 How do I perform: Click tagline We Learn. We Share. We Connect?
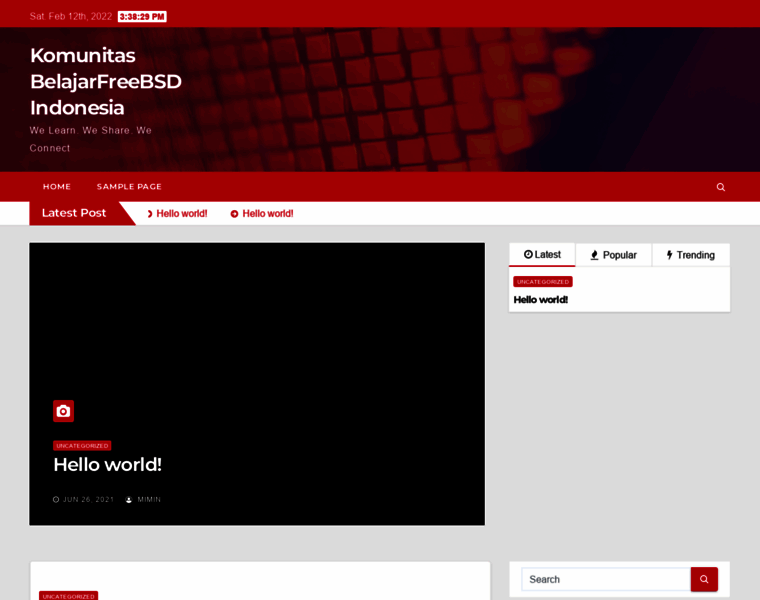tap(91, 139)
